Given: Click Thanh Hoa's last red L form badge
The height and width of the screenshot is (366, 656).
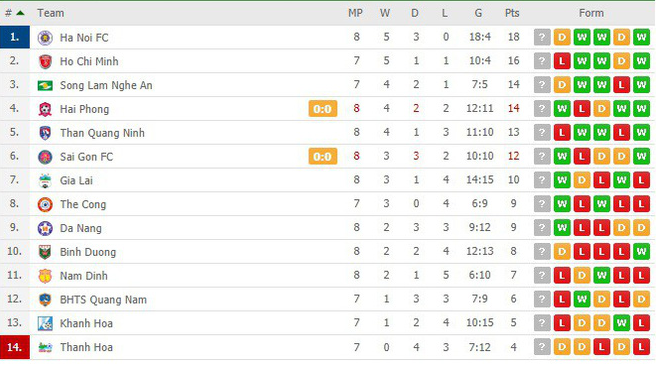Looking at the screenshot, I should [x=641, y=347].
